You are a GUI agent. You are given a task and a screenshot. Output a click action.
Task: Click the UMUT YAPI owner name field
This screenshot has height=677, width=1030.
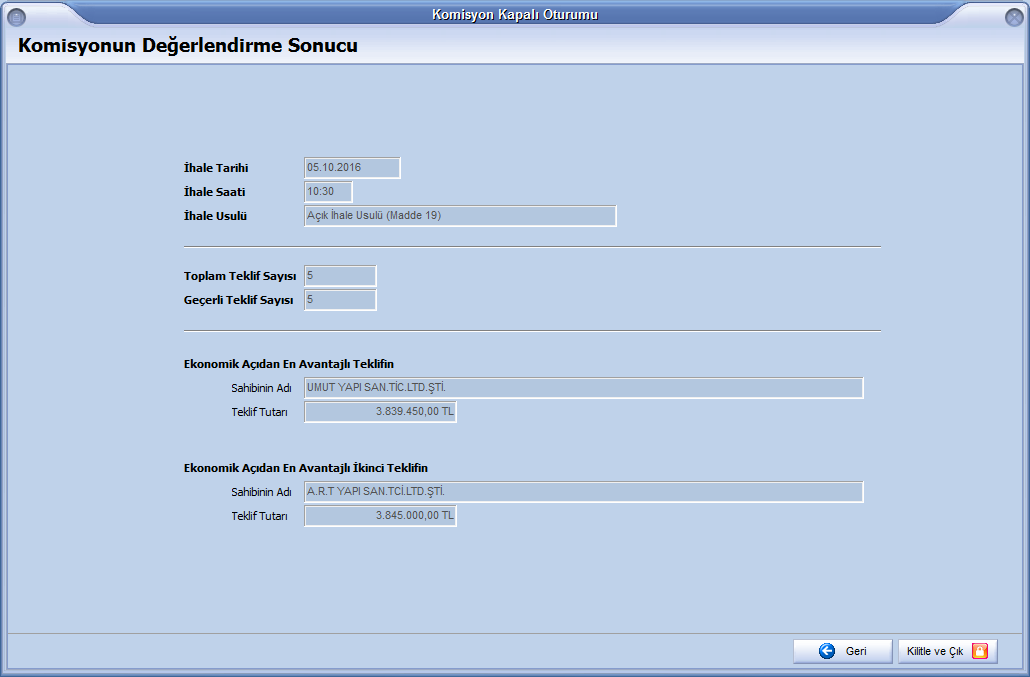pyautogui.click(x=583, y=388)
